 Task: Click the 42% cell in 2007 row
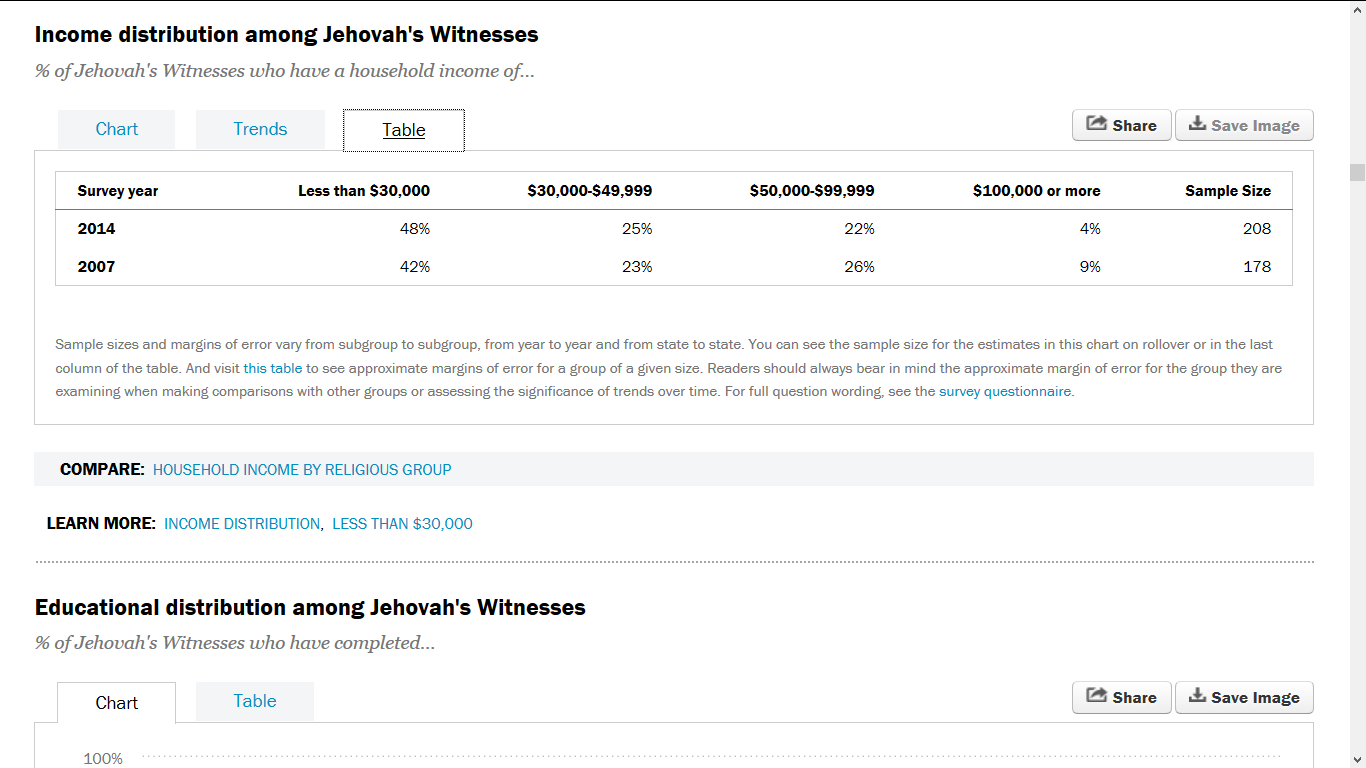pos(415,267)
